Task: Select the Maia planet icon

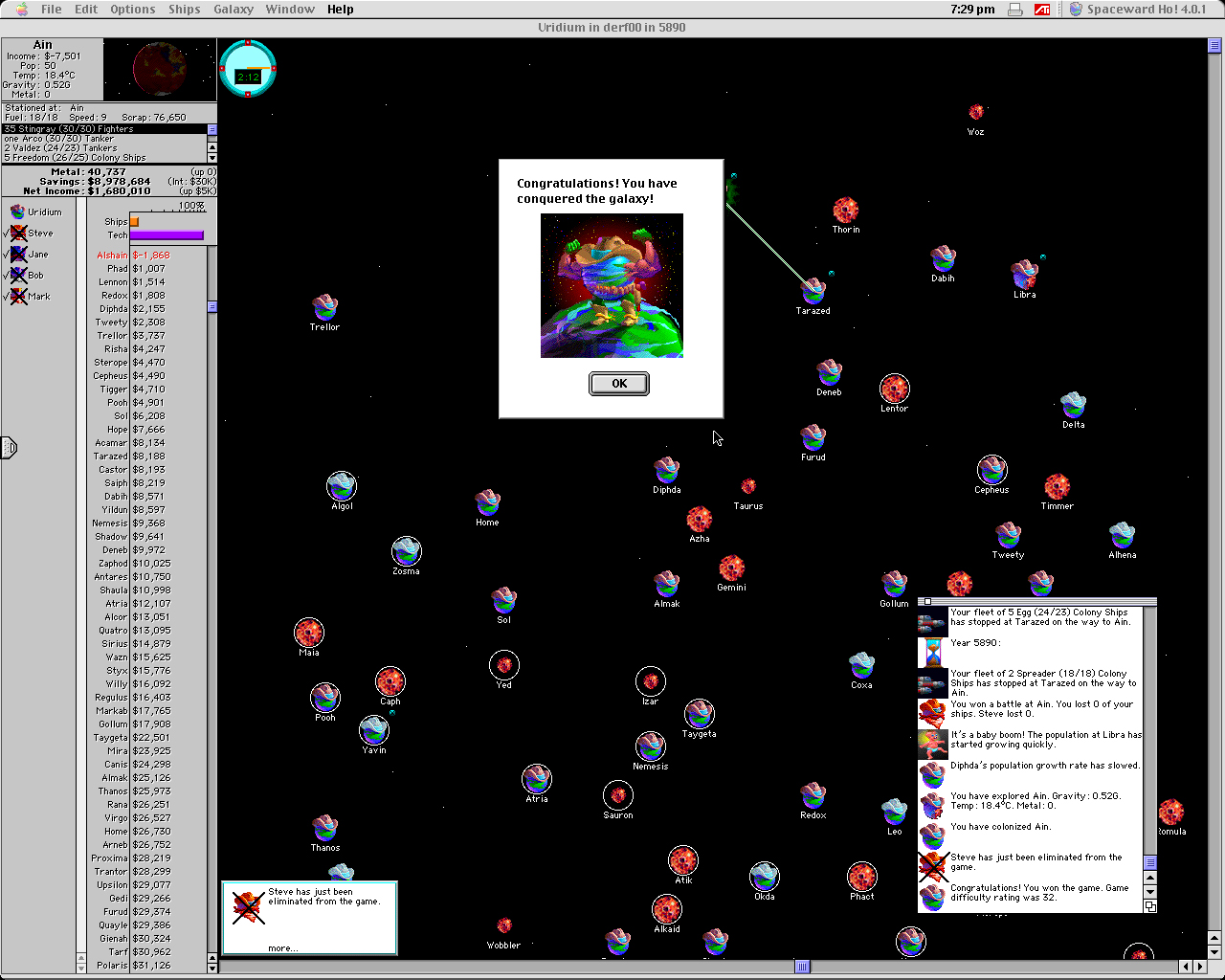Action: click(x=309, y=633)
